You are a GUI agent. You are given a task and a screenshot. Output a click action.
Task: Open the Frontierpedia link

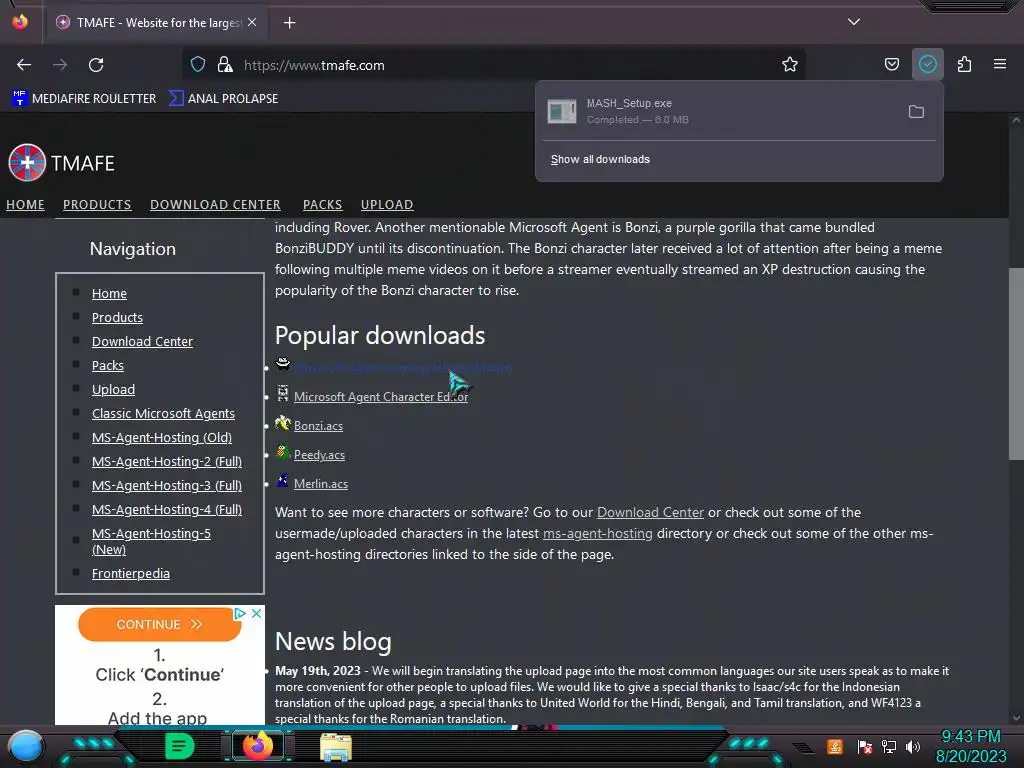[131, 573]
